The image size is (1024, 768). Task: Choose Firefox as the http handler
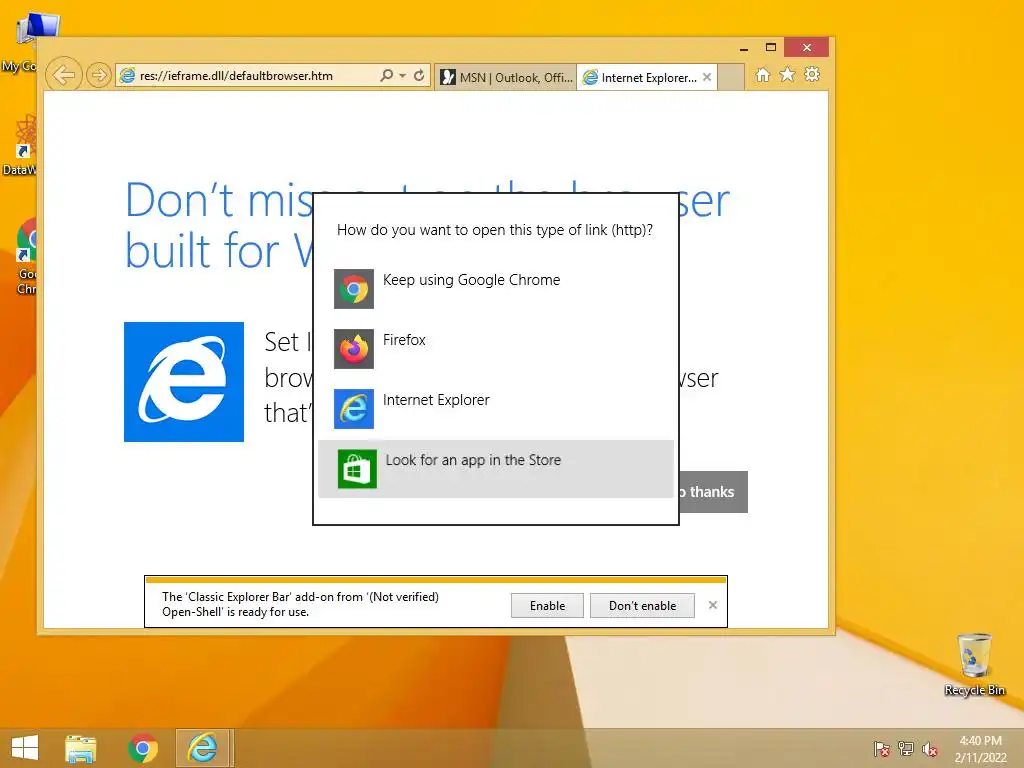(496, 349)
